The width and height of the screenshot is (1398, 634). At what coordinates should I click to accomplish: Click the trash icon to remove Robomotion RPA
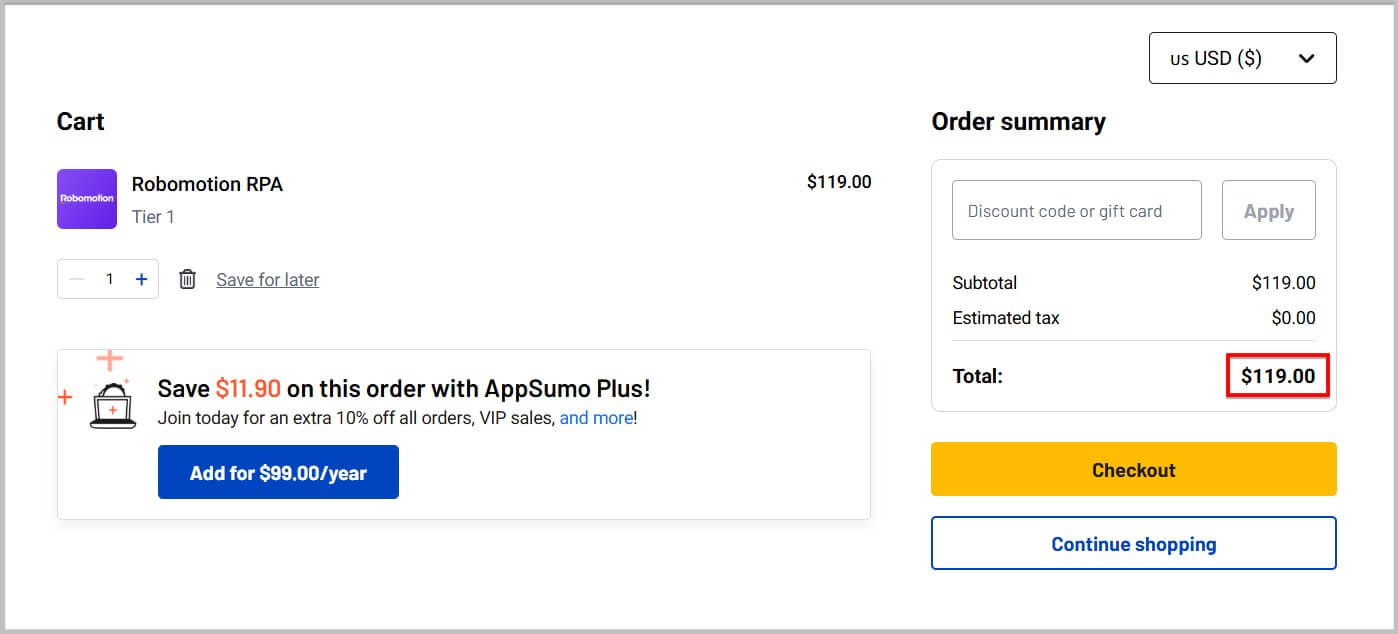click(187, 279)
